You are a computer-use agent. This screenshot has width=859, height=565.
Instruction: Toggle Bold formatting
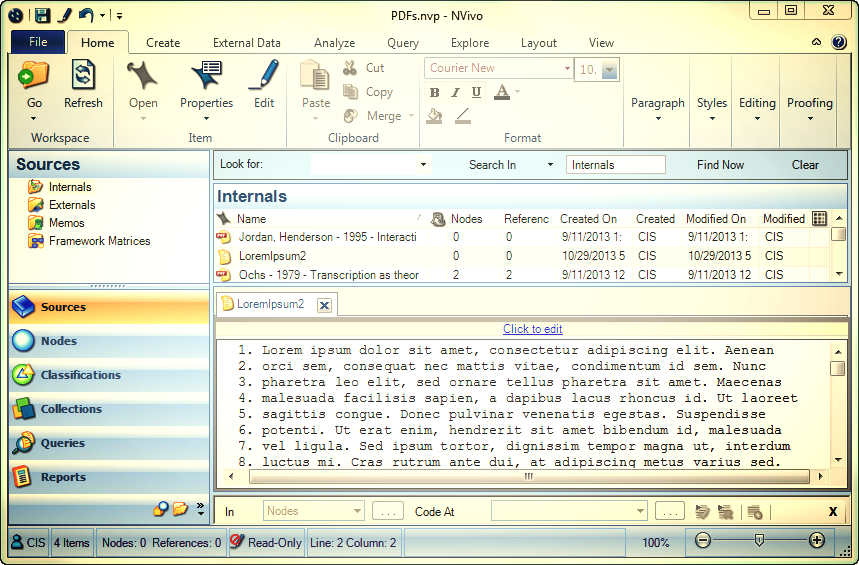(434, 93)
